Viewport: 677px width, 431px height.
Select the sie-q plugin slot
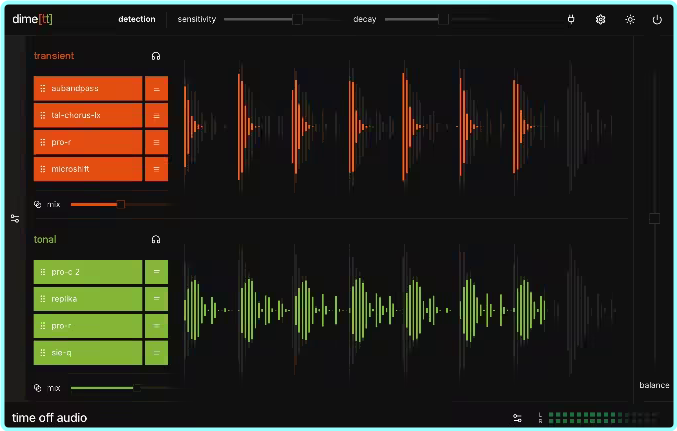coord(88,352)
